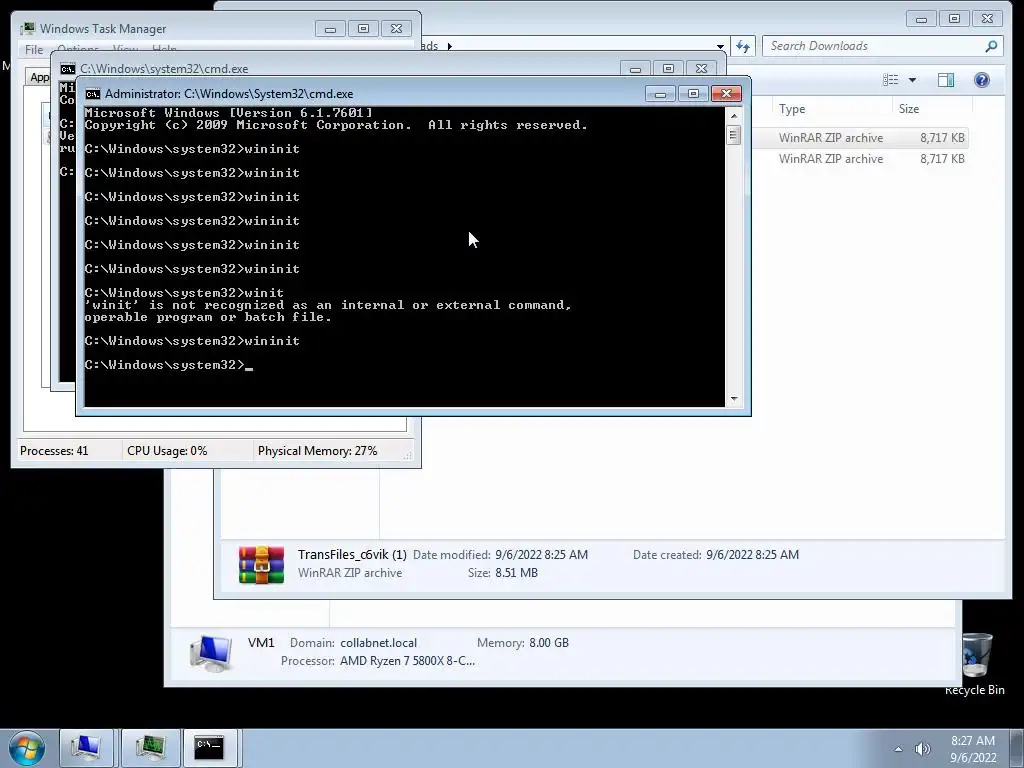This screenshot has height=768, width=1024.
Task: Open the Windows Start orb
Action: (x=27, y=748)
